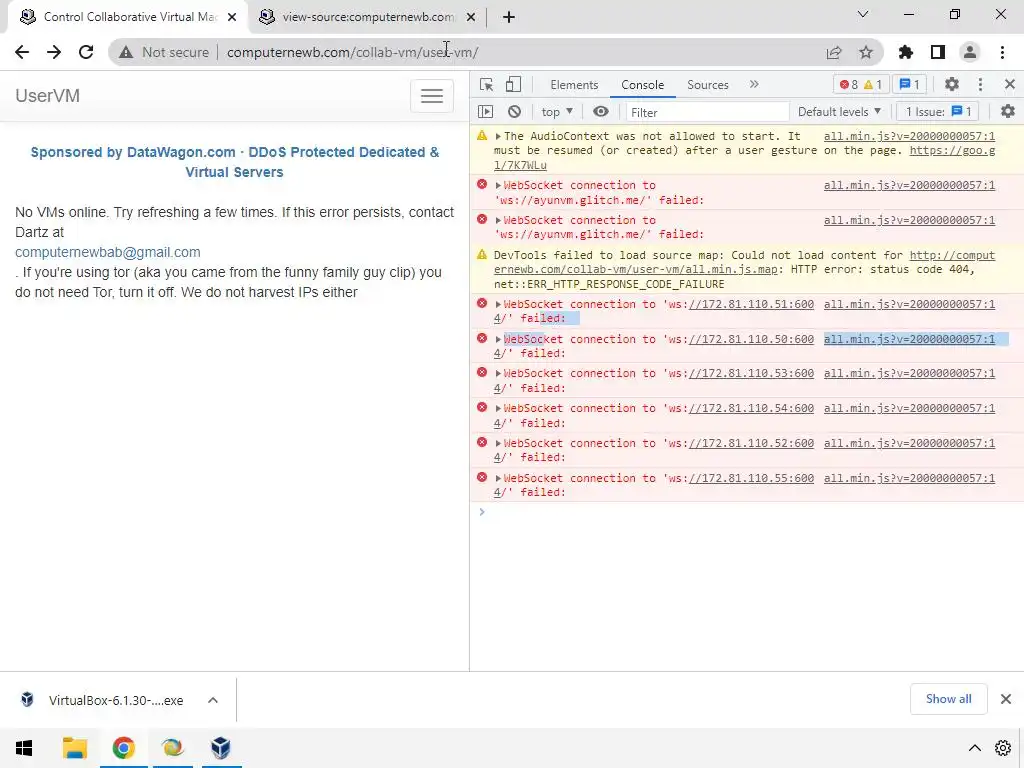Expand the 172.81.110.55 WebSocket error
1024x768 pixels.
498,479
